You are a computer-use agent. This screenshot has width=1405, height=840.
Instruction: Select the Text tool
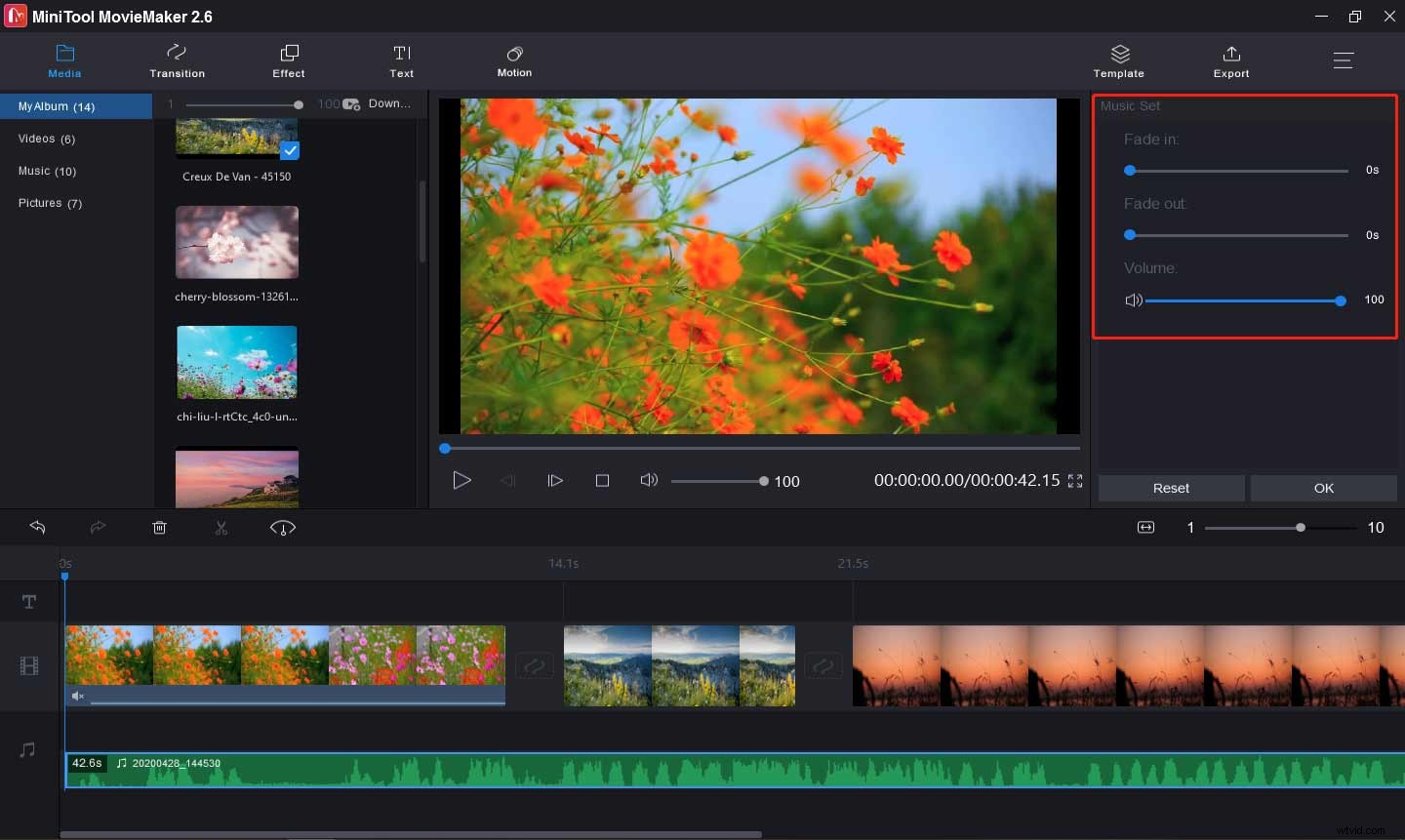point(401,60)
